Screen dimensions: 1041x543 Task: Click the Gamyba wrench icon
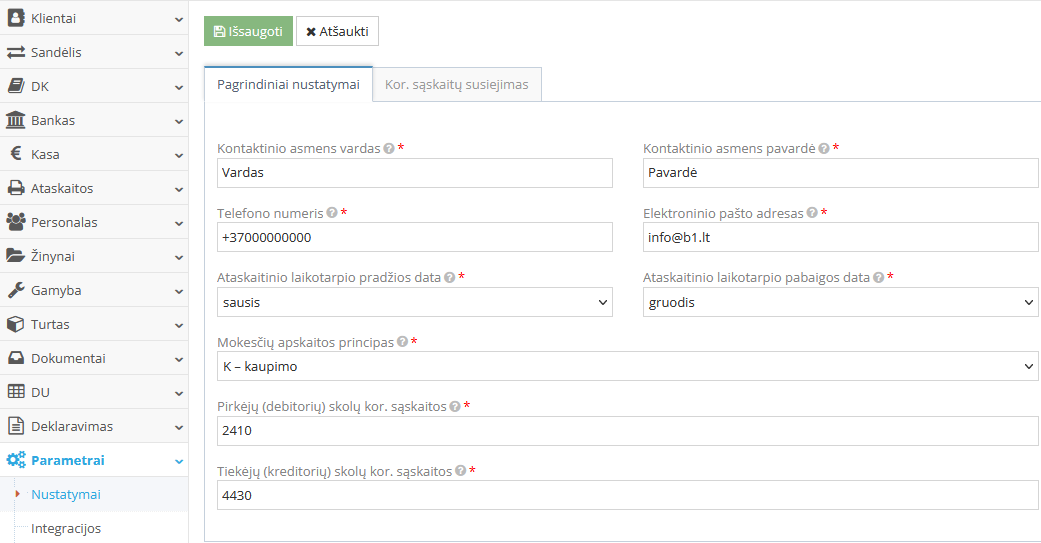[16, 290]
